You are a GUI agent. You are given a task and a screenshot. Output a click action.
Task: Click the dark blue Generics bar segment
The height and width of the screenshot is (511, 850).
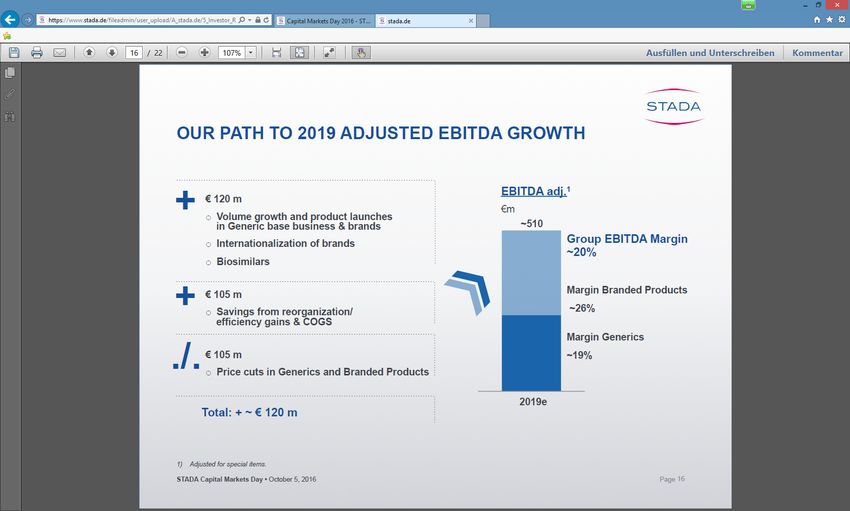[531, 353]
